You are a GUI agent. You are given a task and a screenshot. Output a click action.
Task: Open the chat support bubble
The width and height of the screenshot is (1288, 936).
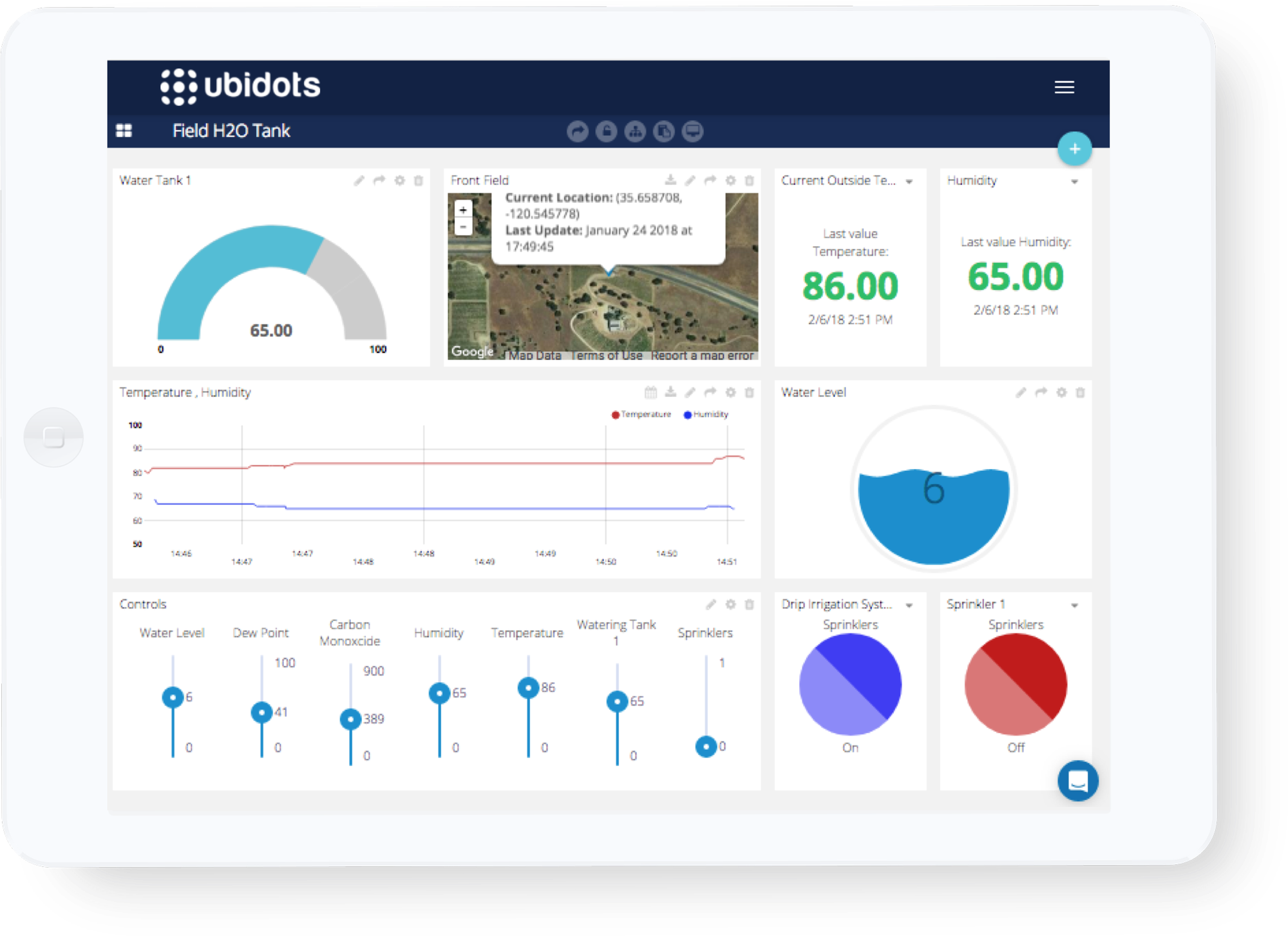pyautogui.click(x=1077, y=781)
